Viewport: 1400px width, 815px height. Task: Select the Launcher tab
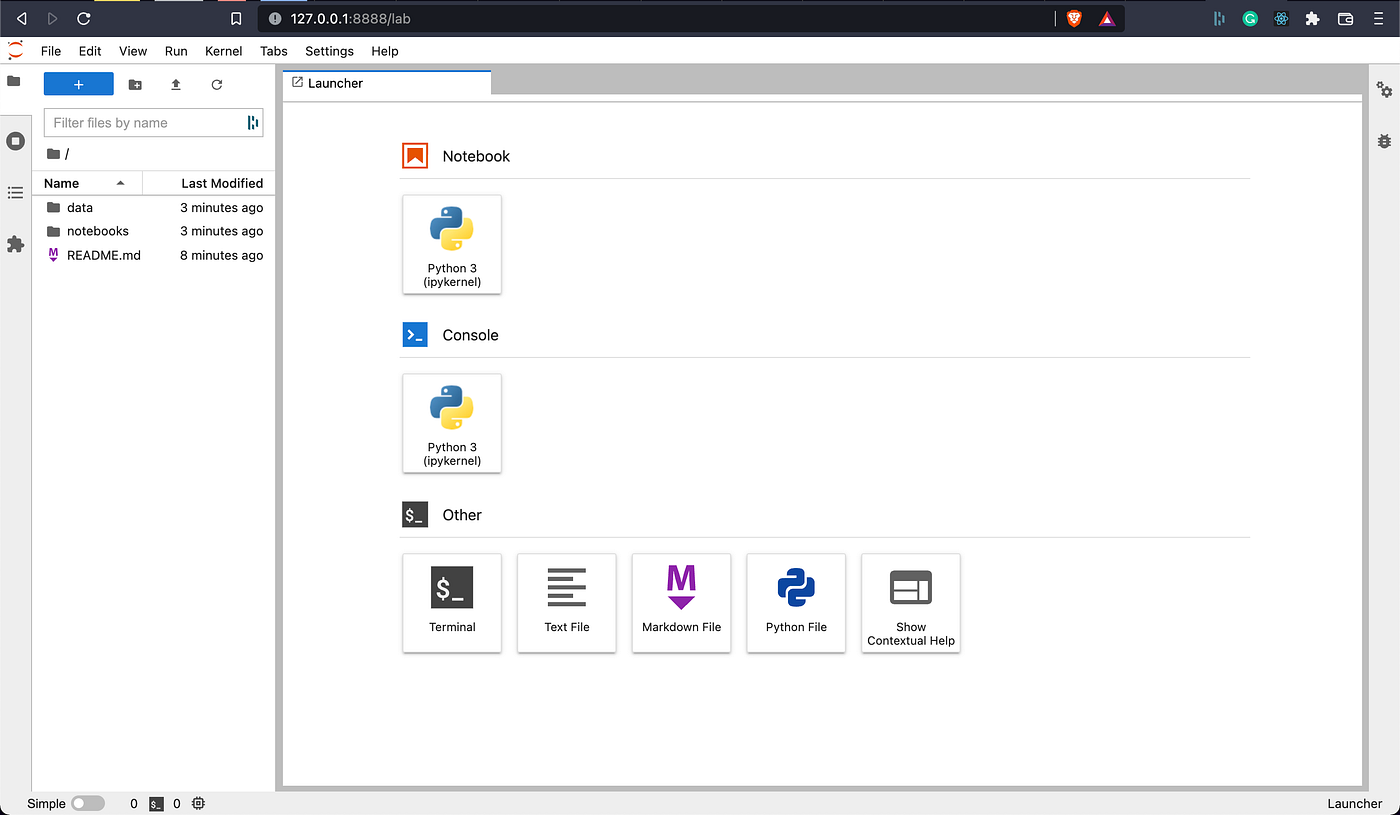click(x=387, y=83)
